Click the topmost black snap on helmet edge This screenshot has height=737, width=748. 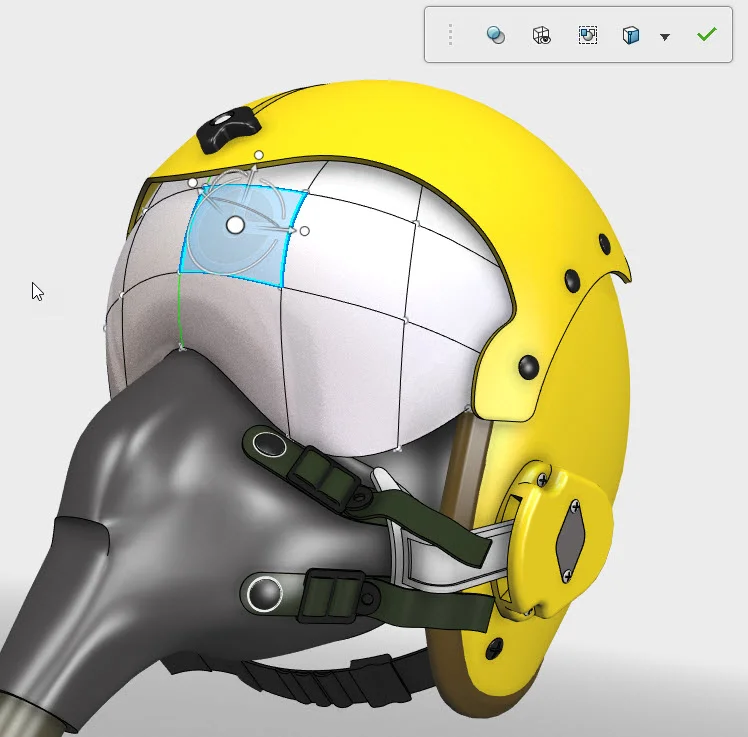point(604,241)
